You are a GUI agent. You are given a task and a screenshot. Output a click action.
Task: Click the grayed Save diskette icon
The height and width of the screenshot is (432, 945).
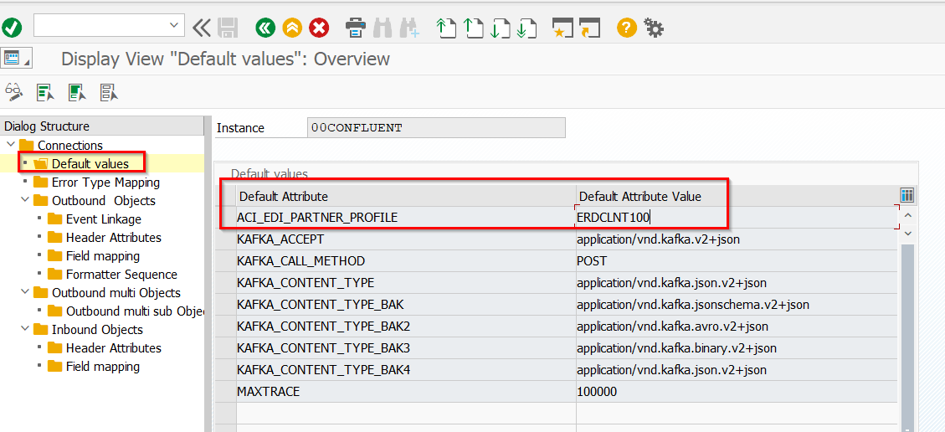(228, 27)
